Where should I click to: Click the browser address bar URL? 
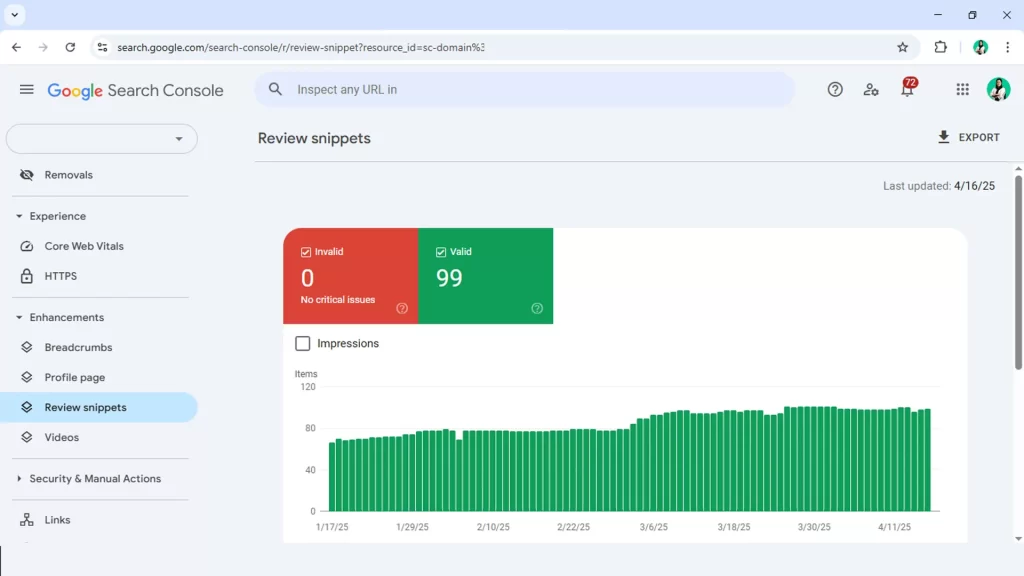(300, 47)
